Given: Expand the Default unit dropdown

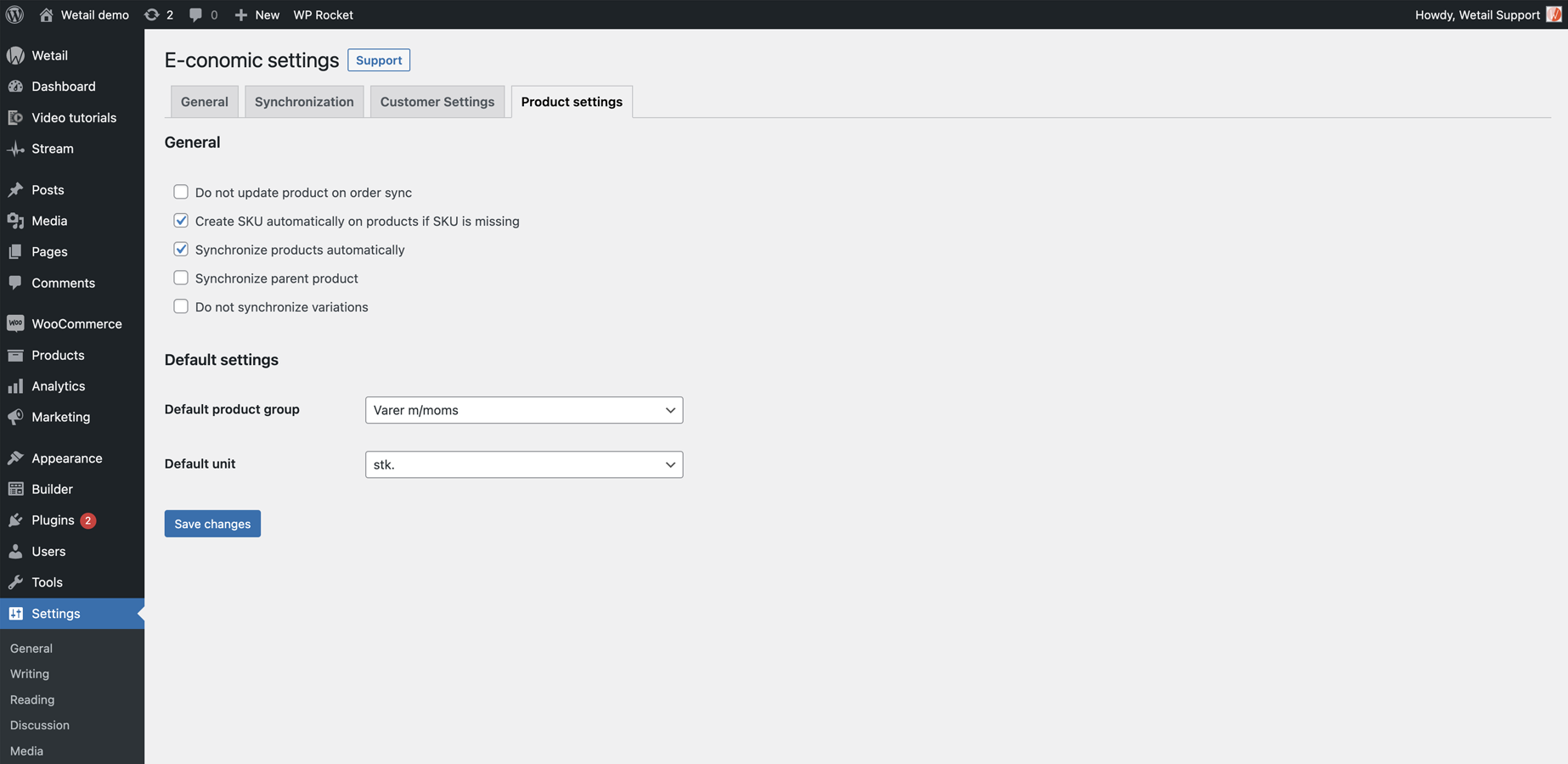Looking at the screenshot, I should pyautogui.click(x=523, y=464).
